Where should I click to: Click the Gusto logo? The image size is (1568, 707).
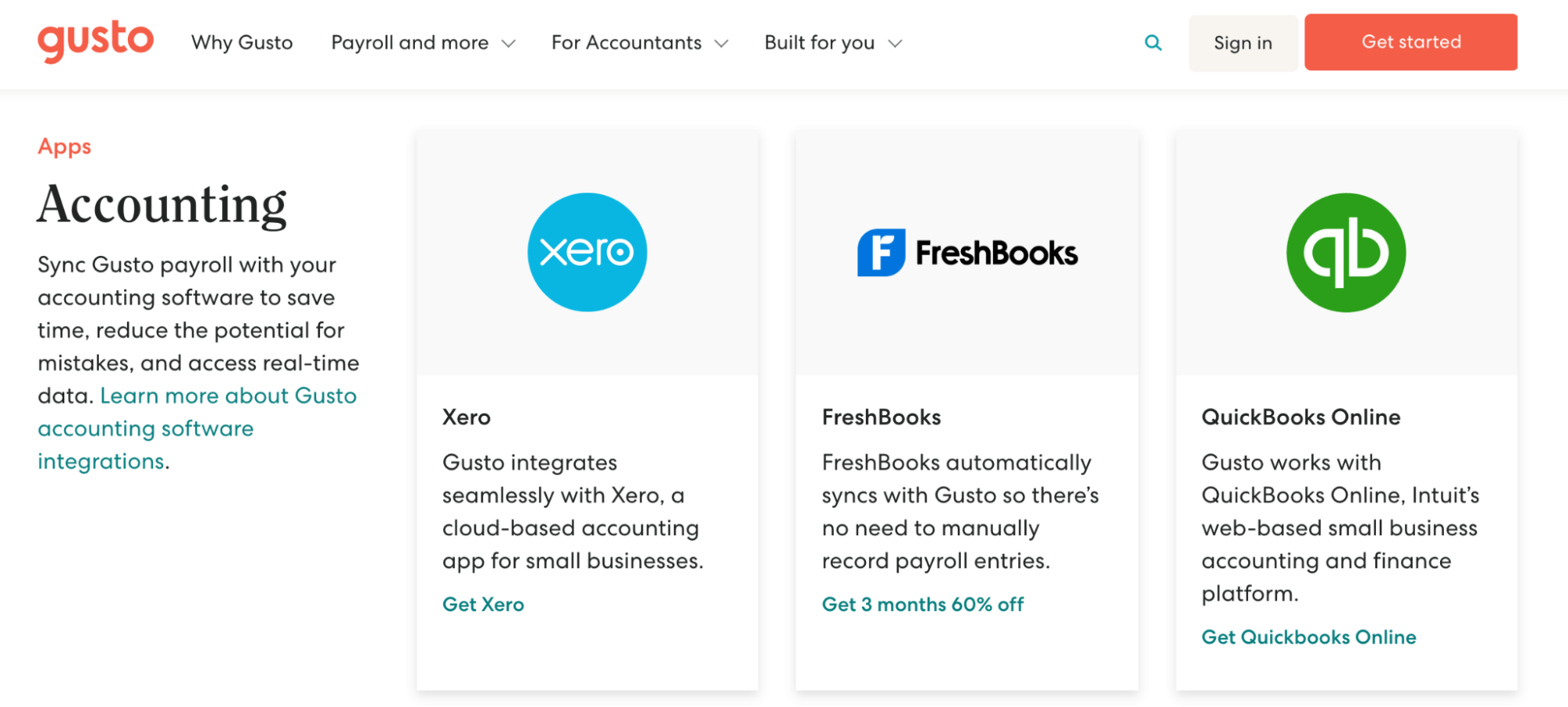[x=96, y=41]
